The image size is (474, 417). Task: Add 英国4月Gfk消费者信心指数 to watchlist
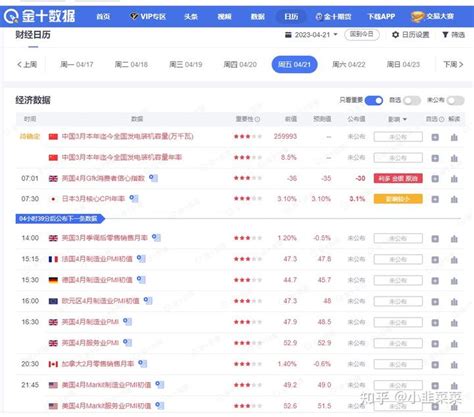pos(435,179)
